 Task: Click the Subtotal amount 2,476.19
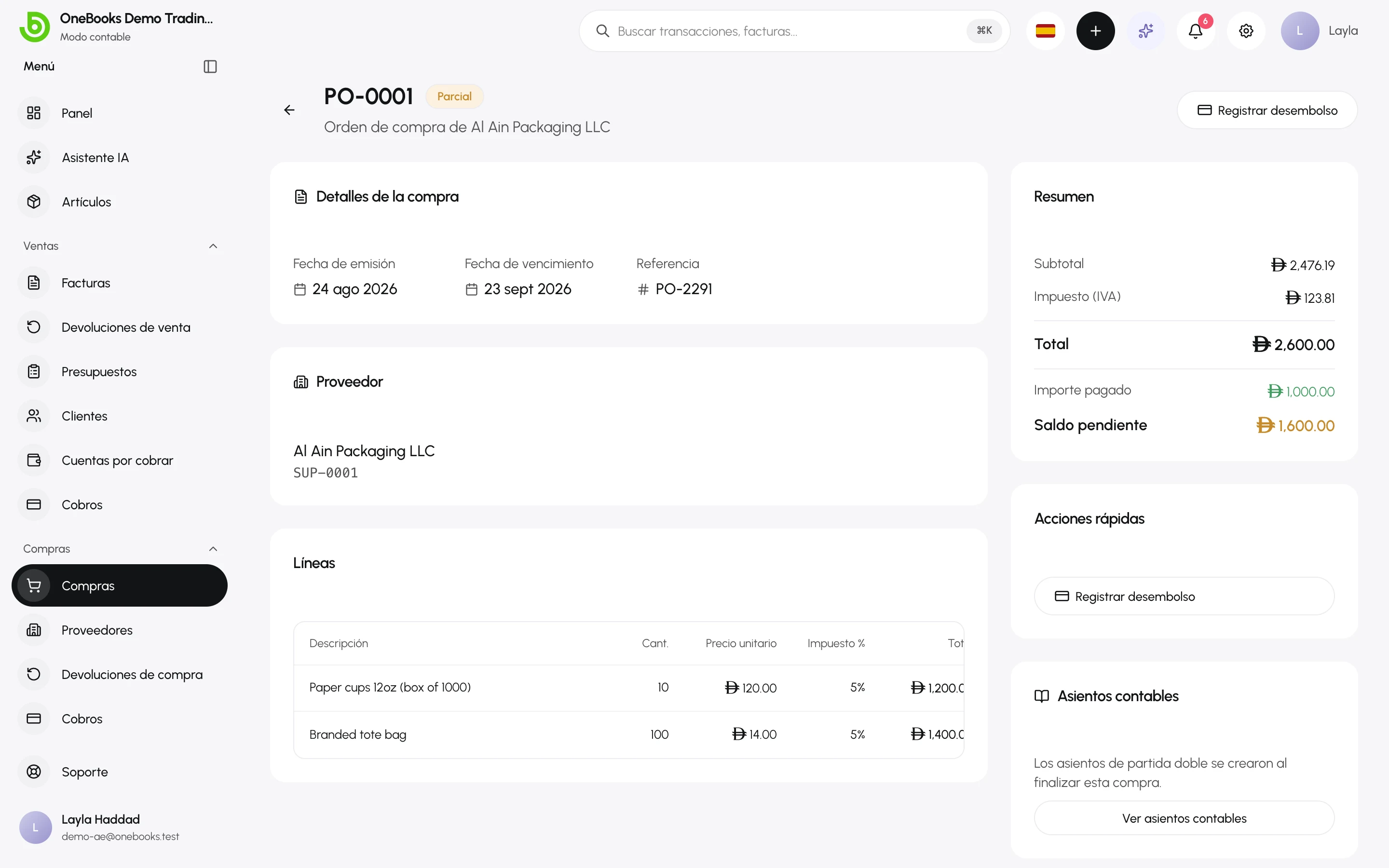click(x=1302, y=265)
